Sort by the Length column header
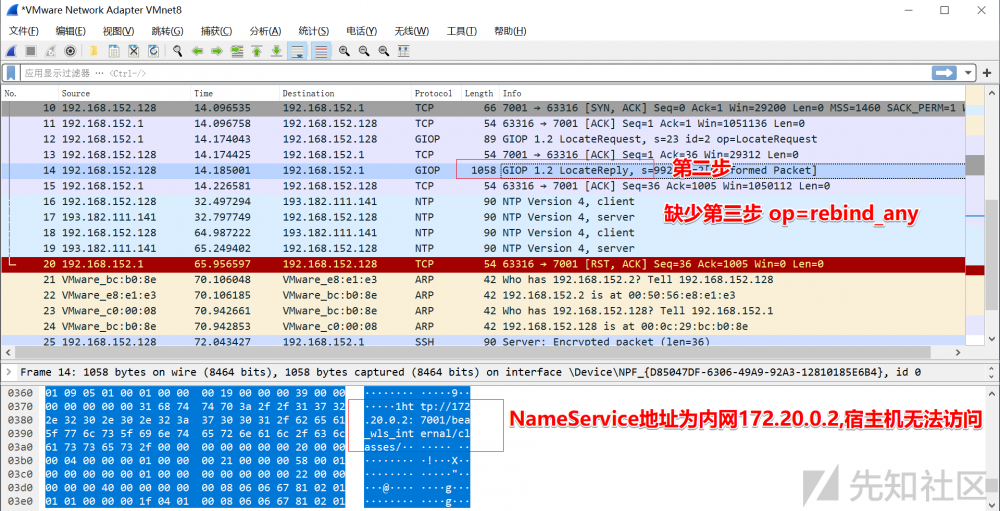Image resolution: width=1000 pixels, height=511 pixels. (x=480, y=93)
